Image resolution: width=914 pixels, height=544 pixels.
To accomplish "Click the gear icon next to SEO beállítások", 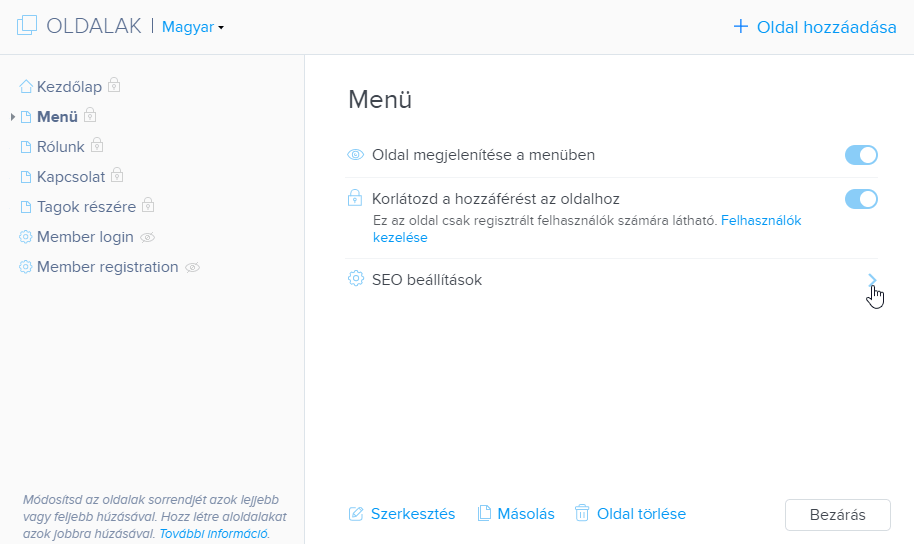I will (356, 279).
